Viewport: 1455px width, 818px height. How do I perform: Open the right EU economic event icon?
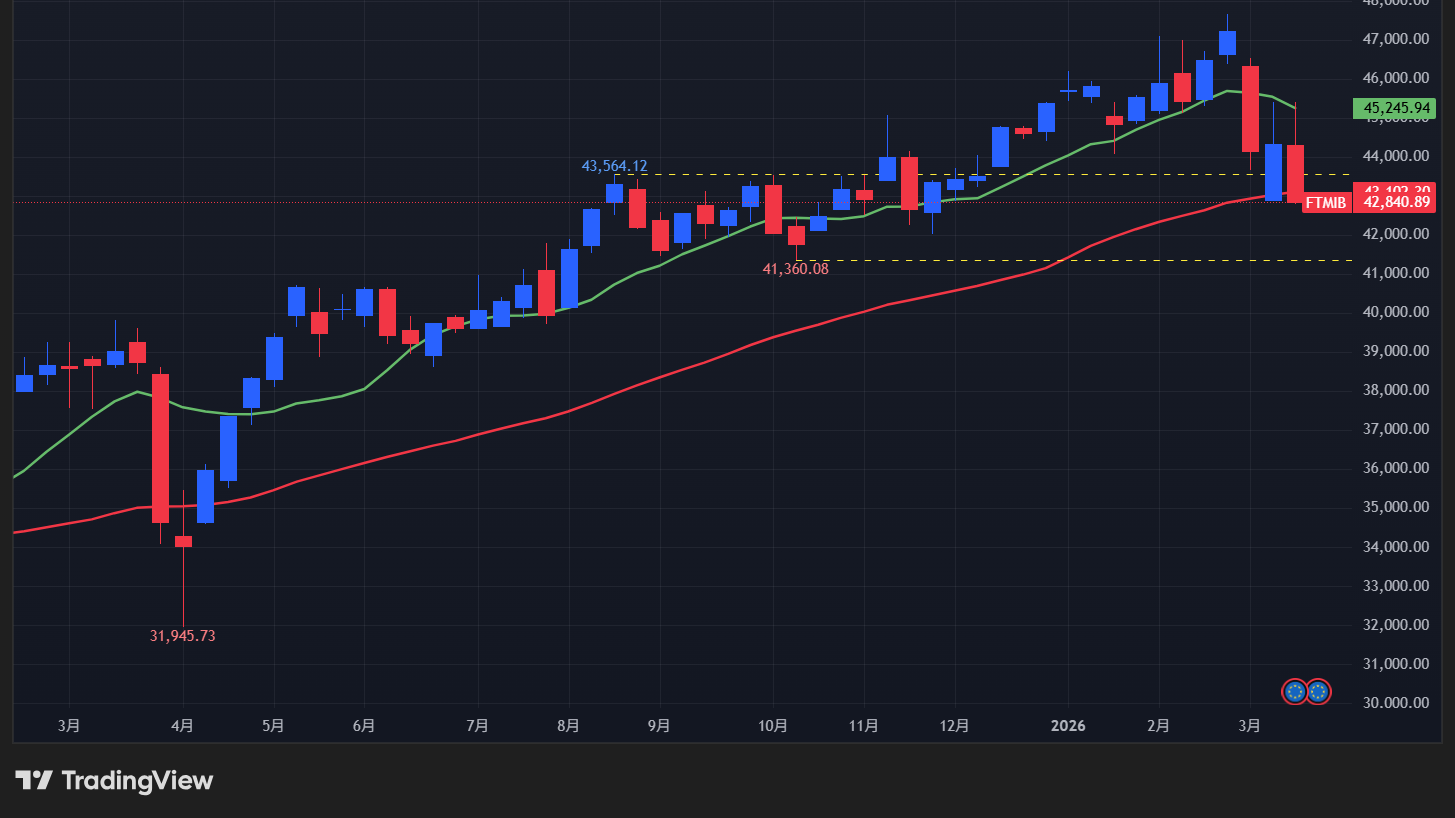[1318, 691]
